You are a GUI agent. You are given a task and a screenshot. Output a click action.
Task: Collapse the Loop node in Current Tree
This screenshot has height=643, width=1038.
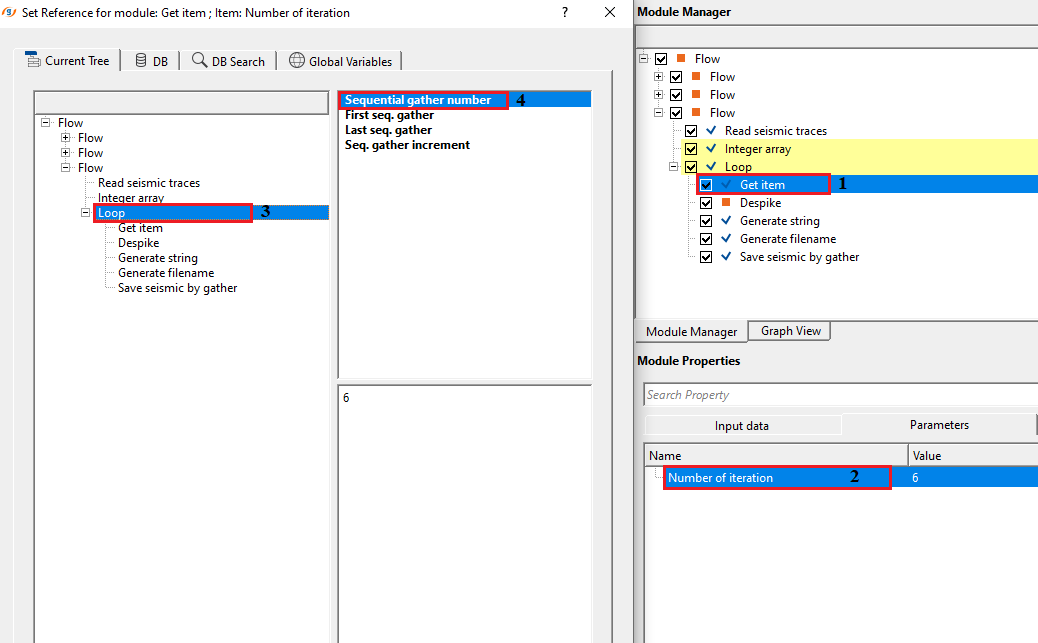pyautogui.click(x=85, y=213)
